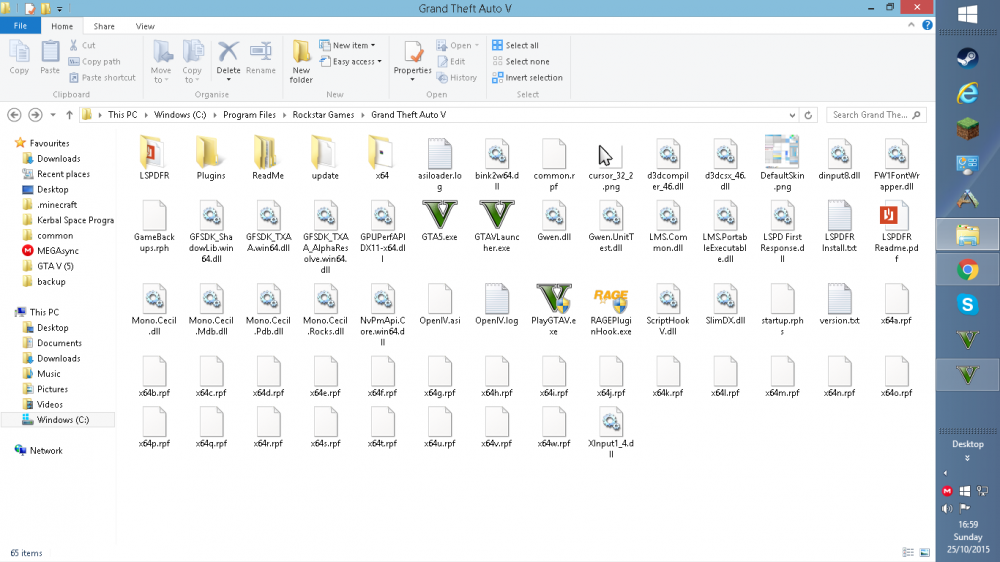Open MEGAsync in Favourites
The width and height of the screenshot is (1000, 562).
click(x=50, y=251)
